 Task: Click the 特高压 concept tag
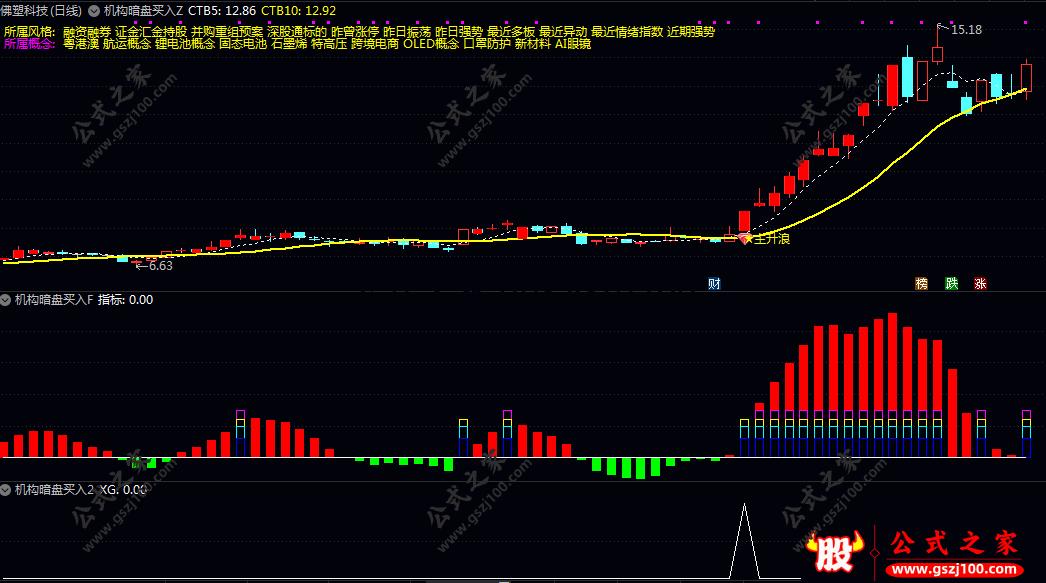point(330,43)
